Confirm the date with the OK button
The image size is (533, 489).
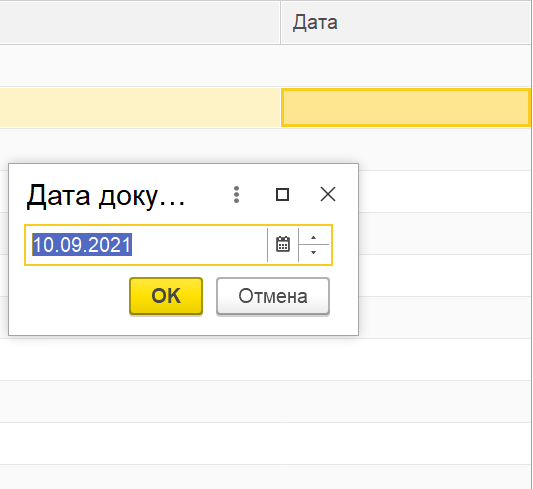tap(166, 296)
